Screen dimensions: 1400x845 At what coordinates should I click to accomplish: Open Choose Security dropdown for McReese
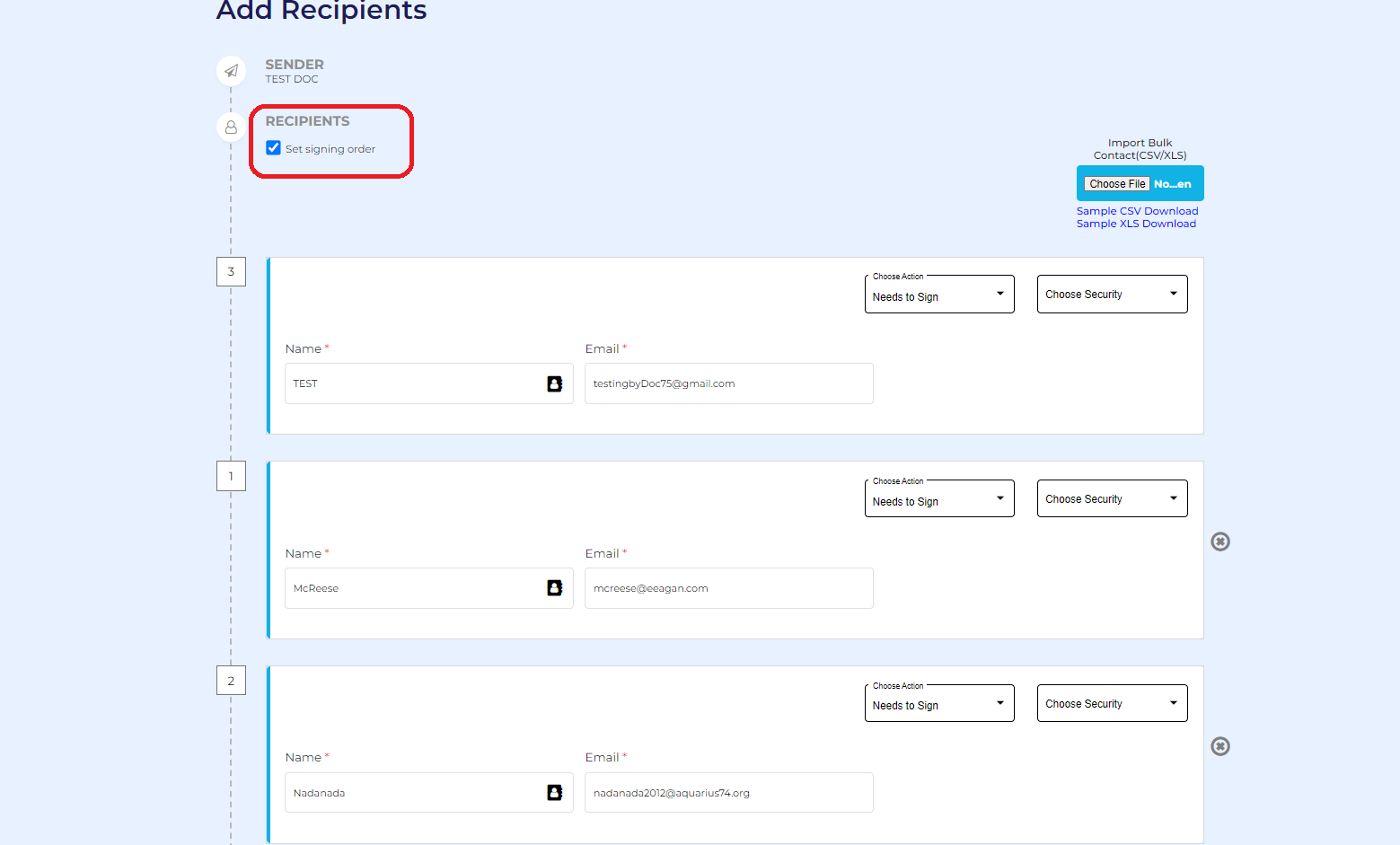[x=1111, y=499]
